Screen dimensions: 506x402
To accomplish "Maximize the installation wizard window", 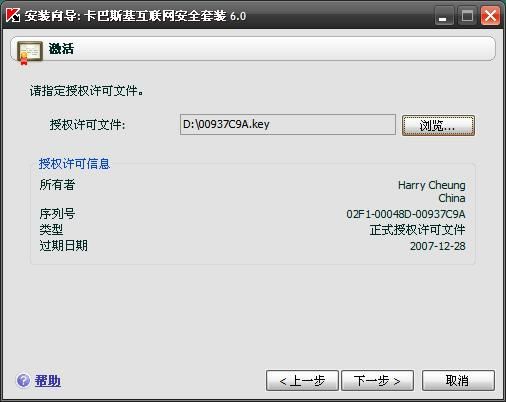I will coord(467,16).
